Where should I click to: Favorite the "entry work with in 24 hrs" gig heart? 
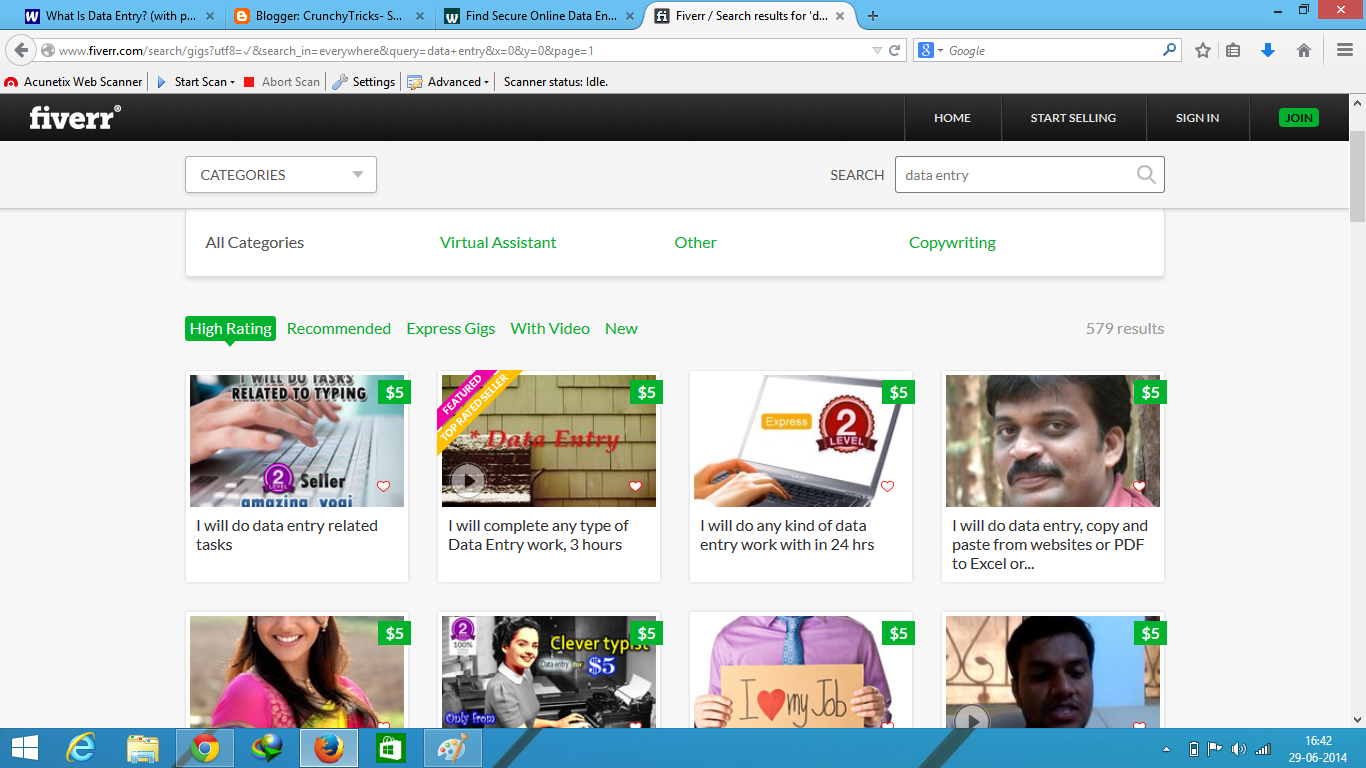click(887, 487)
